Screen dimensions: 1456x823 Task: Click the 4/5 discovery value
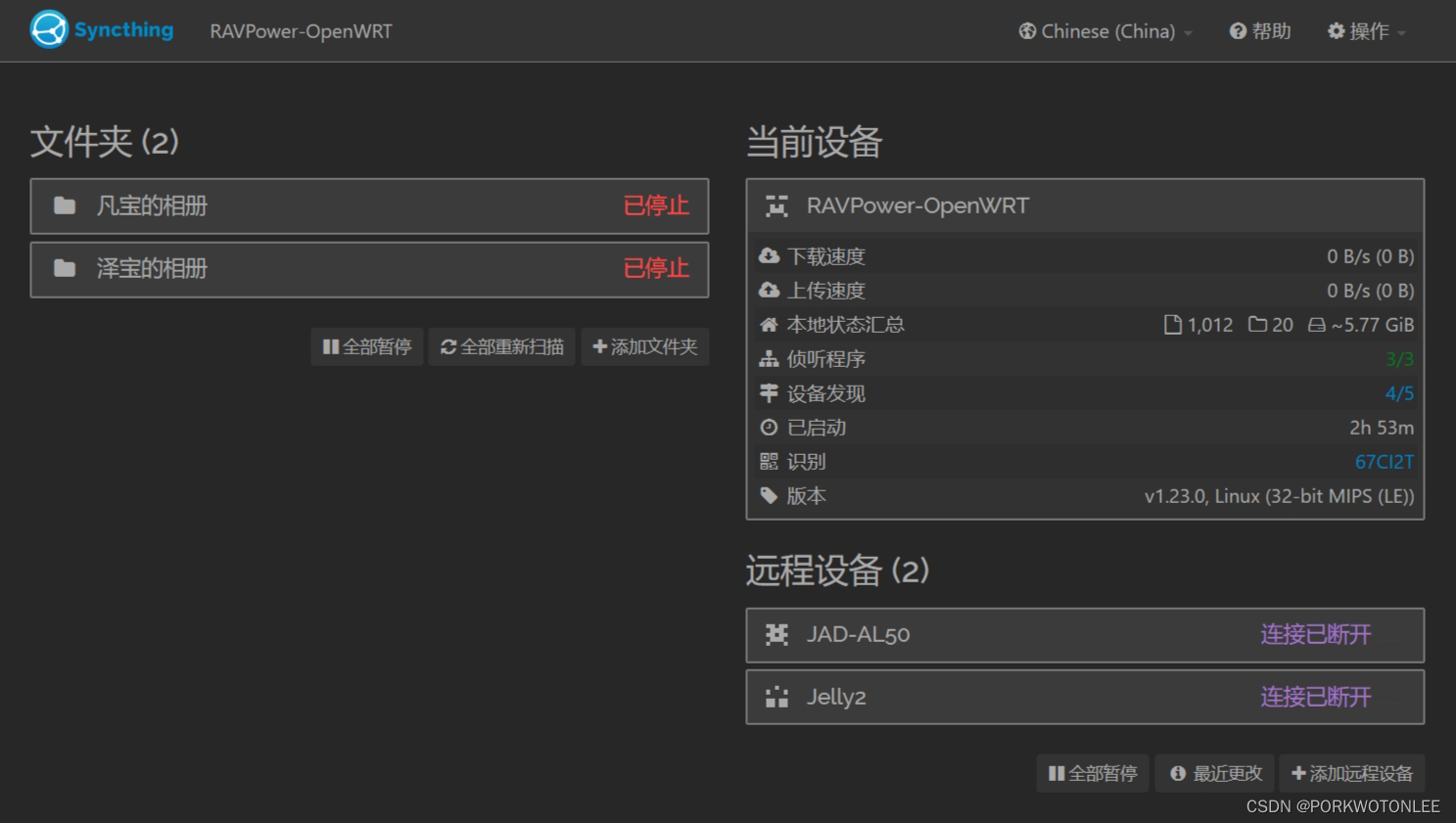click(1399, 393)
